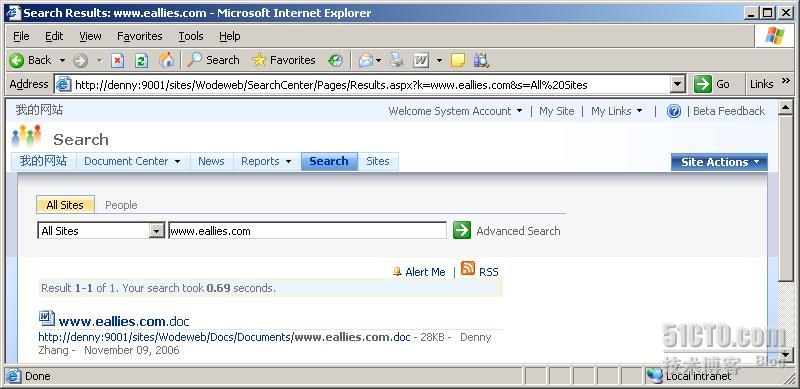Open the Site Actions dropdown
This screenshot has height=389, width=800.
point(719,162)
